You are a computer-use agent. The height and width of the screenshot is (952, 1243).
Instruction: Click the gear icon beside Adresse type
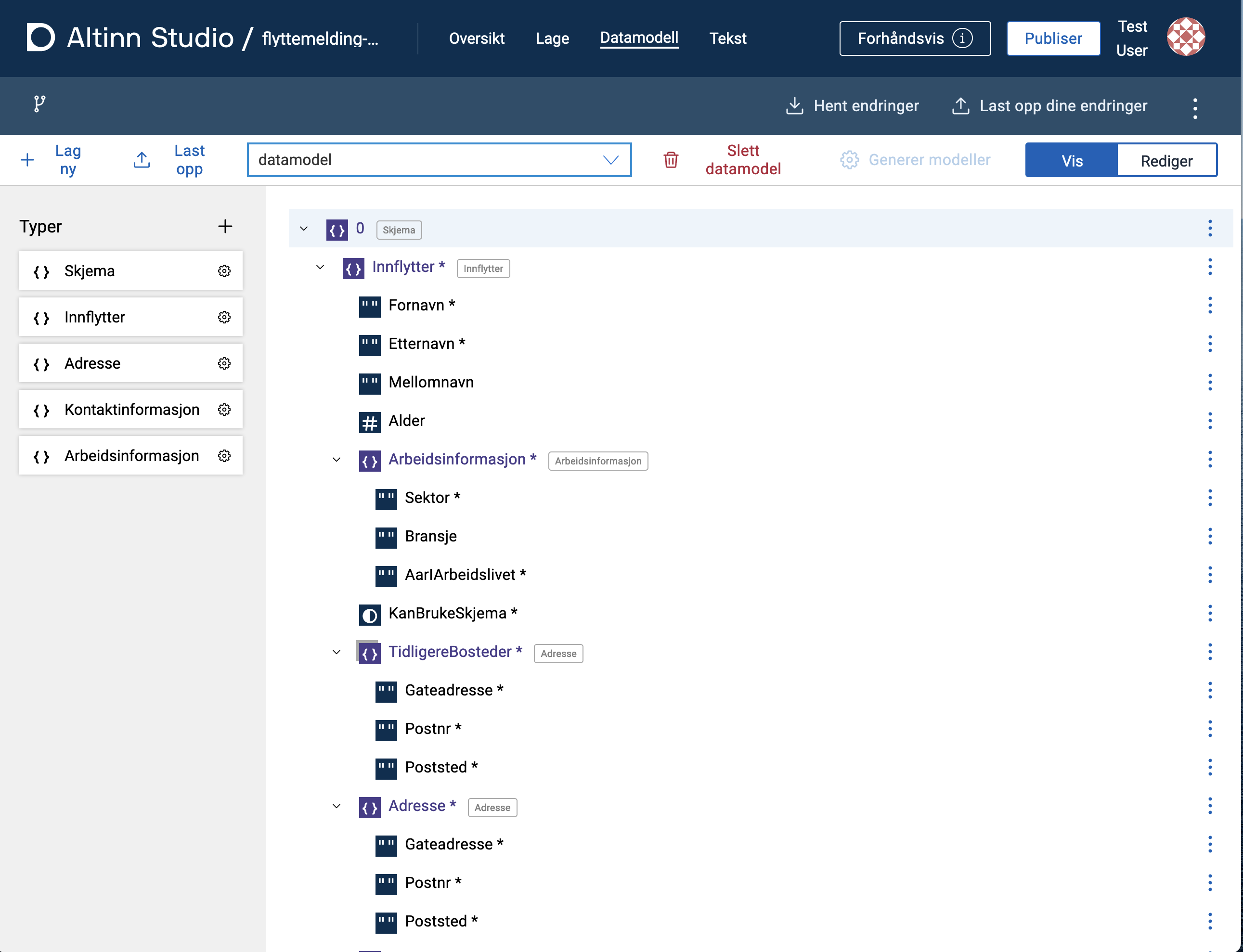(224, 363)
